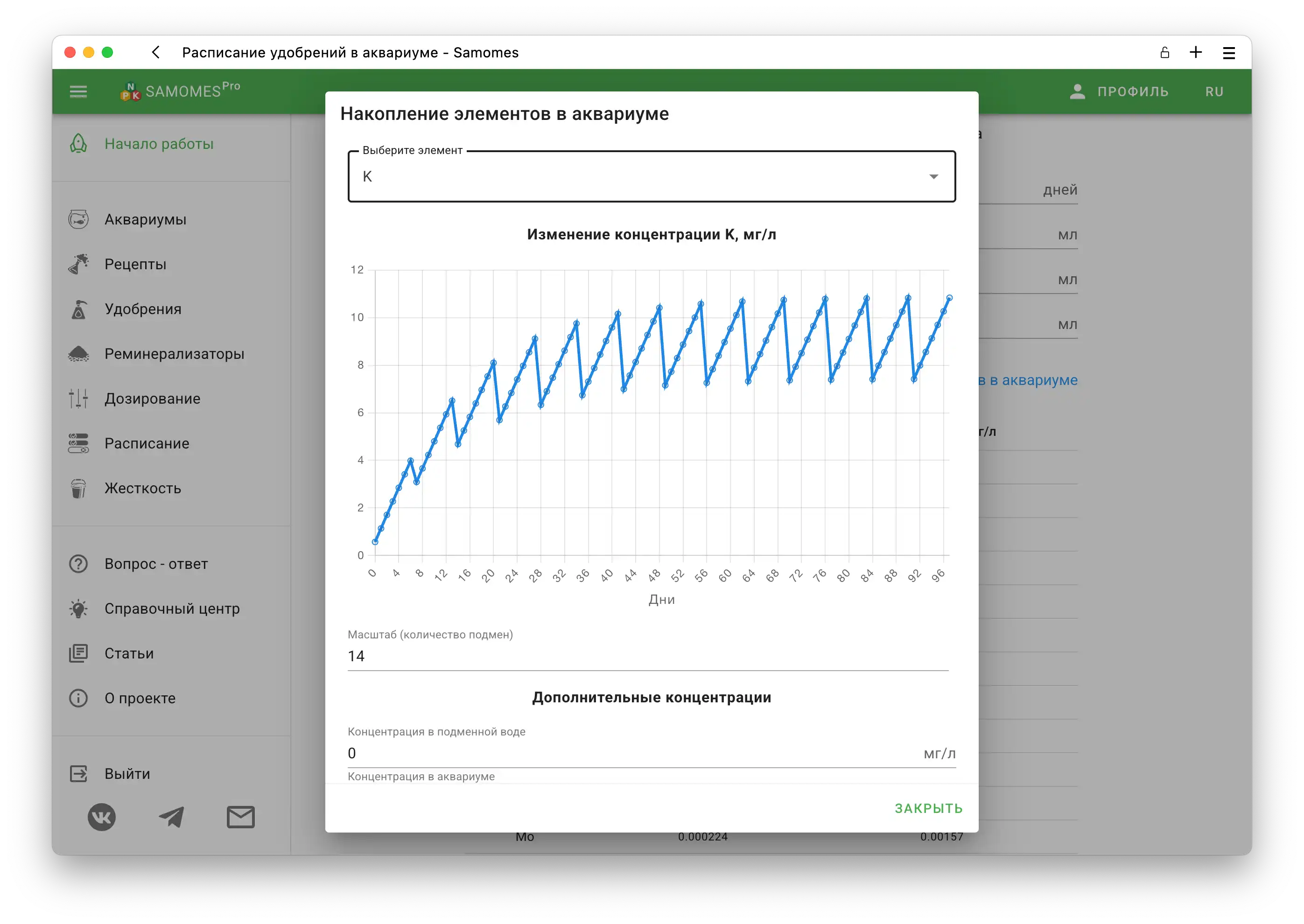Open the Аквариумы sidebar item

click(x=145, y=220)
